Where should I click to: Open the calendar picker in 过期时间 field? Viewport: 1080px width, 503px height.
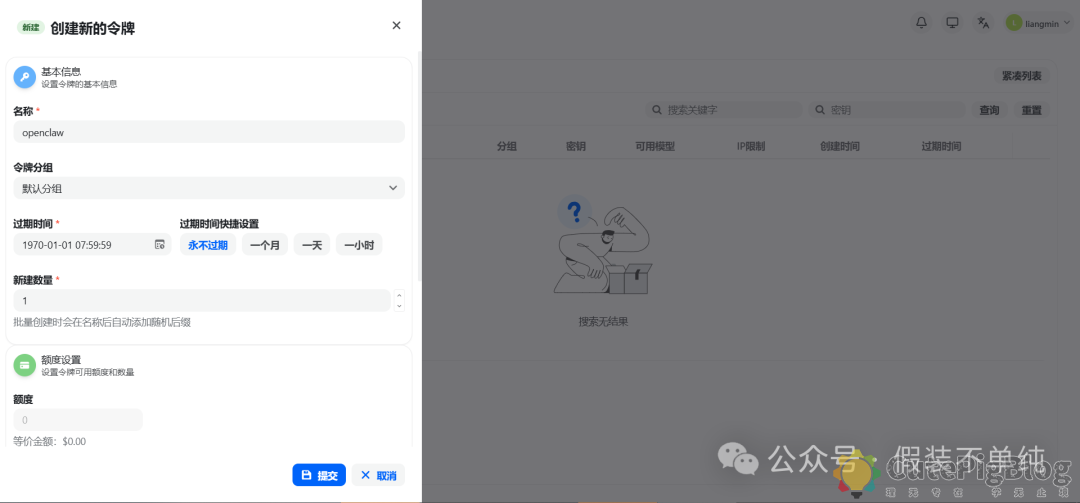click(159, 245)
